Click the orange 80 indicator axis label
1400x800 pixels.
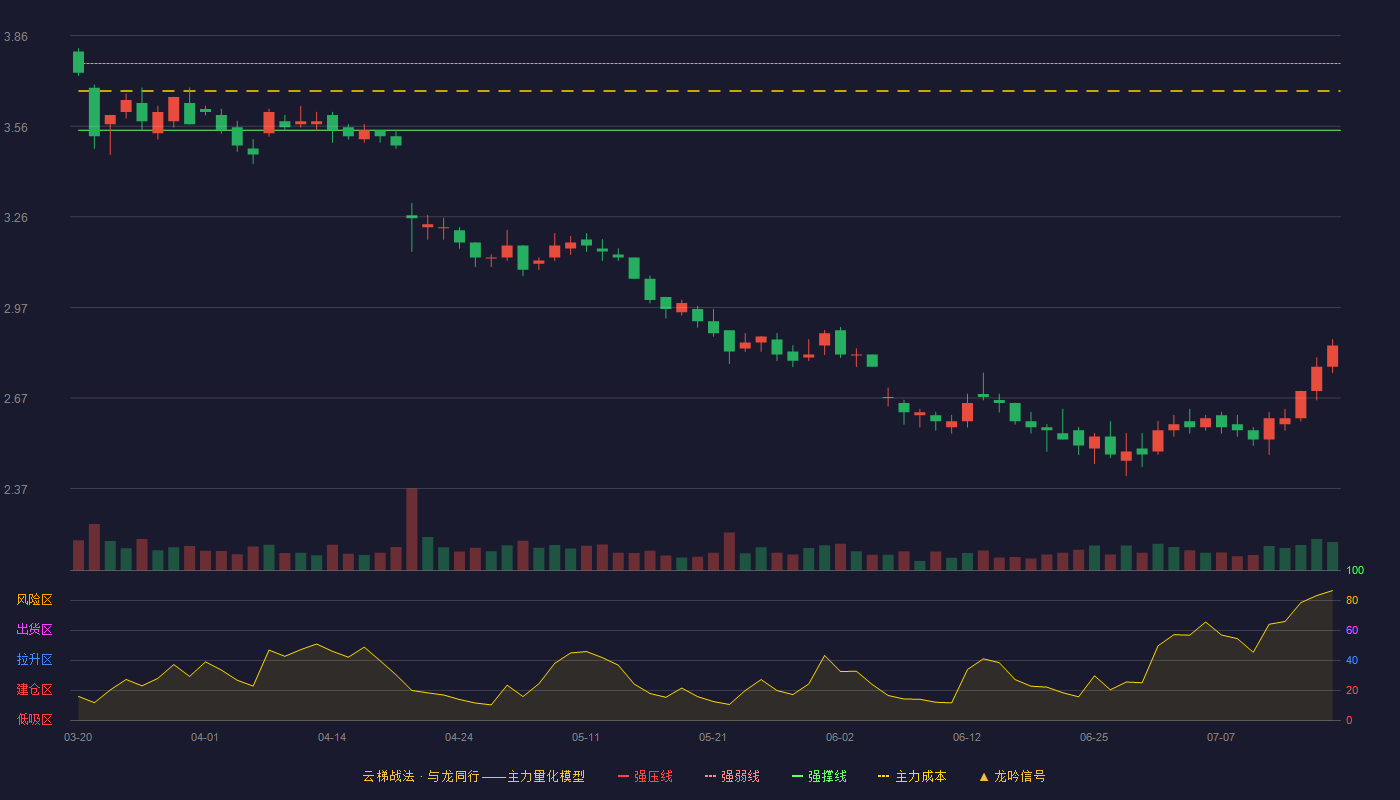(1352, 600)
